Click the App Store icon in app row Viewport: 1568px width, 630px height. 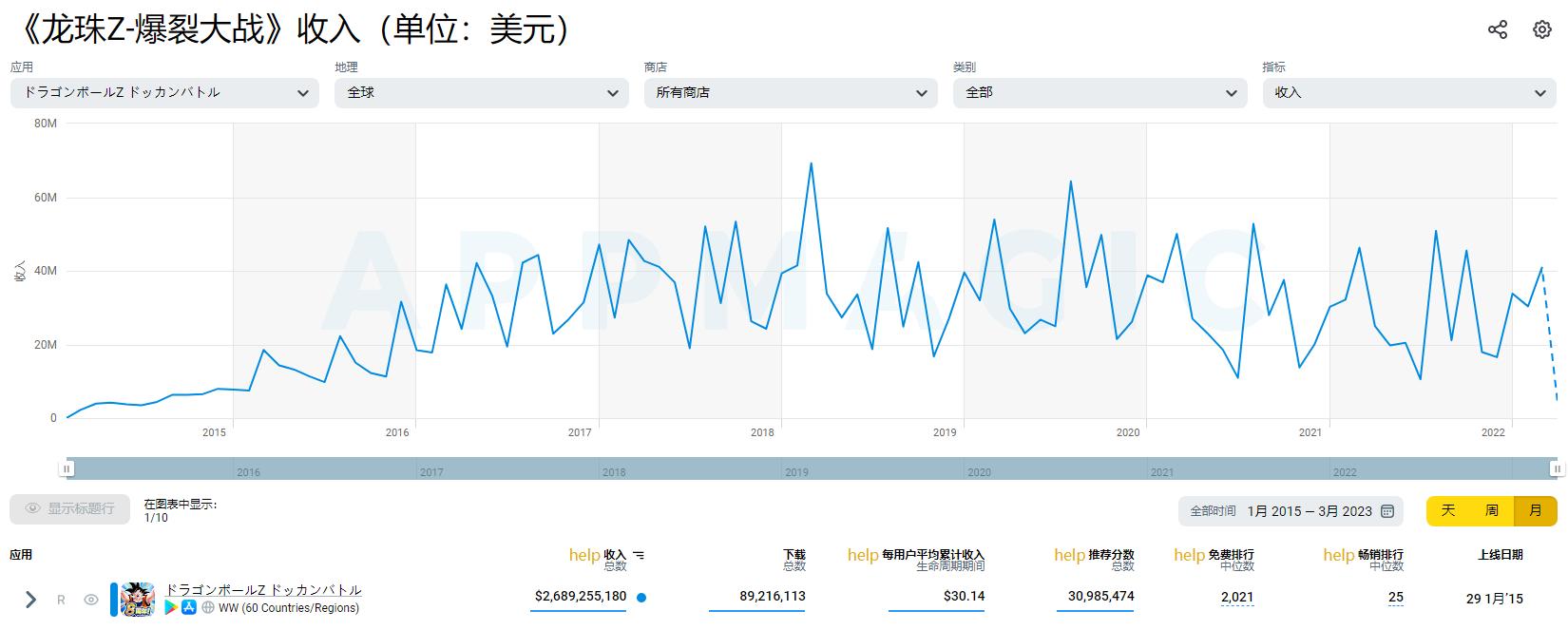tap(189, 607)
